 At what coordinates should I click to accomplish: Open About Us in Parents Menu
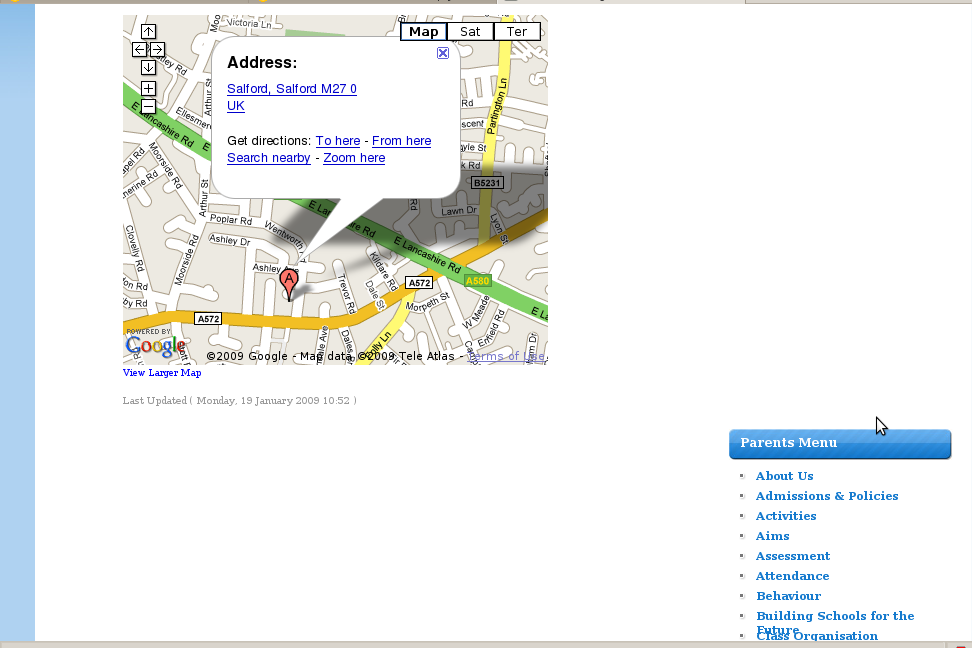click(784, 476)
